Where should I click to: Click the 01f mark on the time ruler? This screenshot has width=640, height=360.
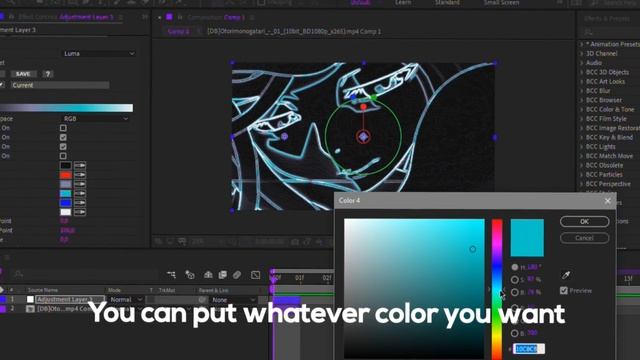[x=300, y=278]
